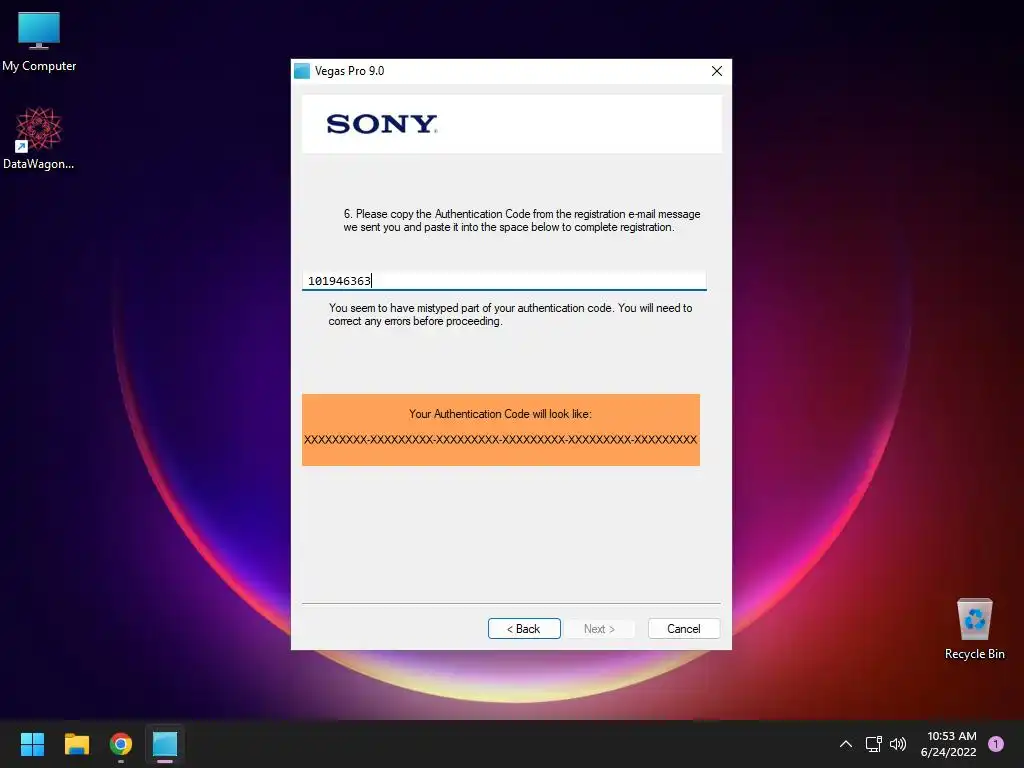Open My Computer desktop icon
Viewport: 1024px width, 768px height.
tap(39, 42)
